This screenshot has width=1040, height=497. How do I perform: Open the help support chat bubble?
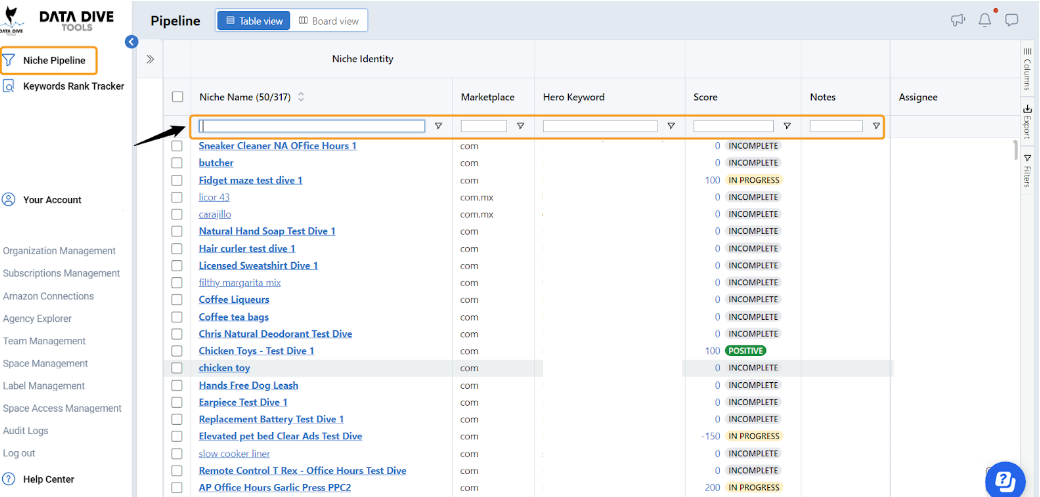pos(1005,480)
